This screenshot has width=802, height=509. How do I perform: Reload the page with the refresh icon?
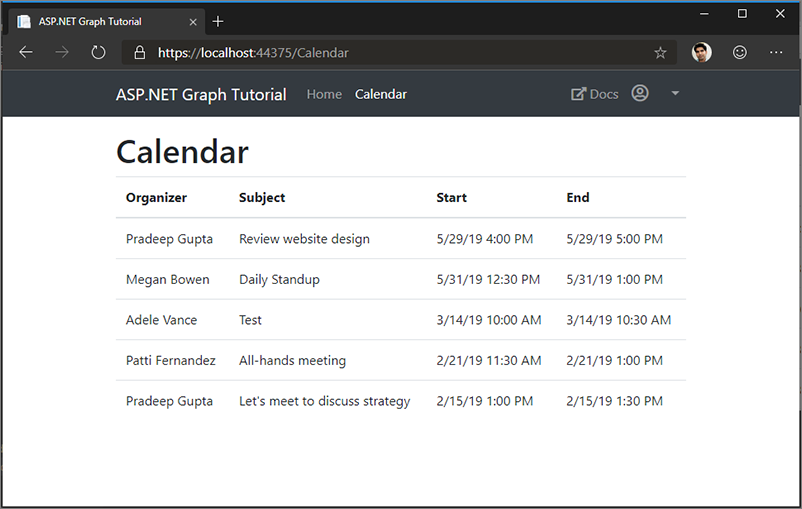(x=98, y=52)
